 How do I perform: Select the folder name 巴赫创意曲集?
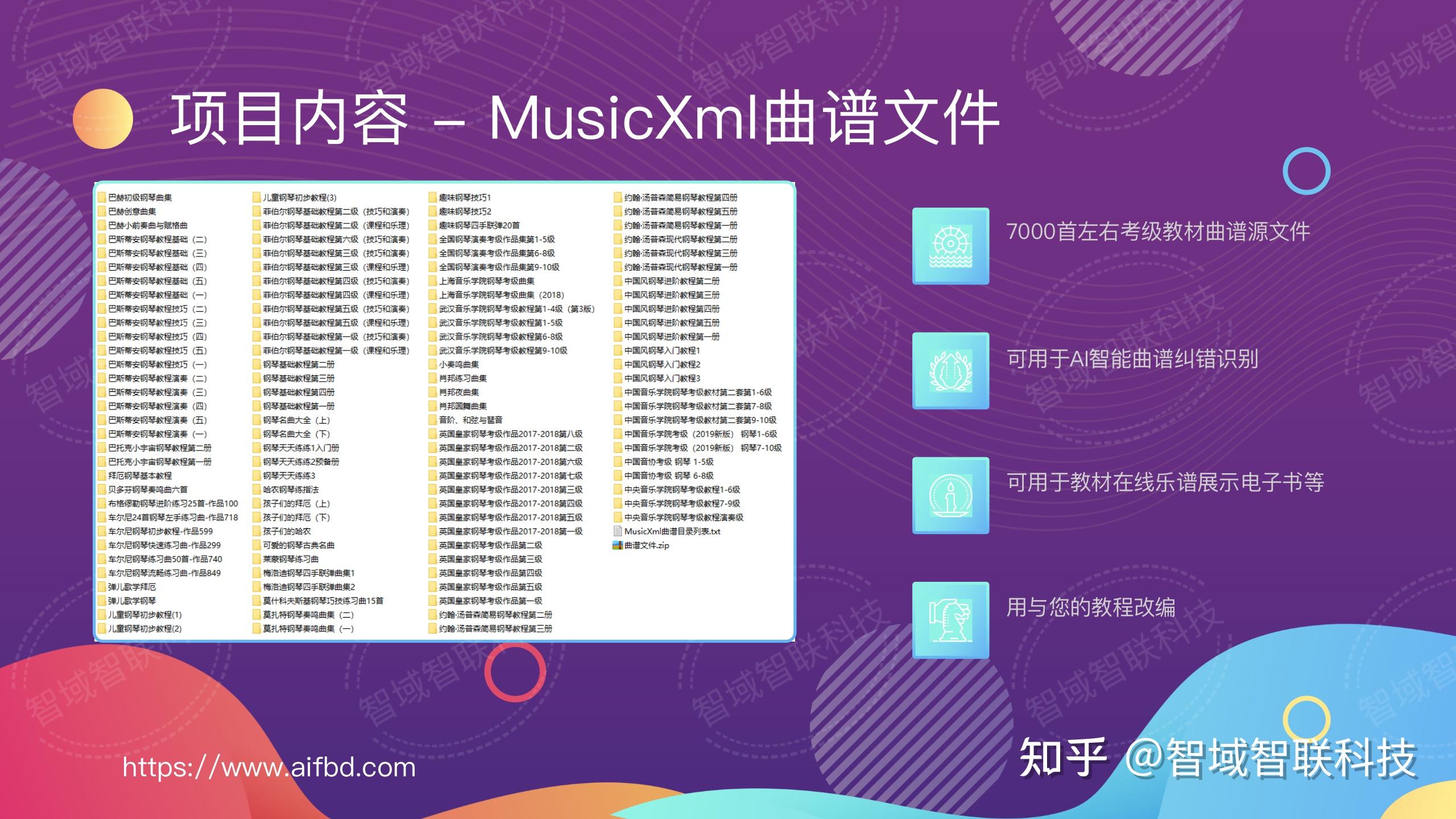(x=132, y=212)
